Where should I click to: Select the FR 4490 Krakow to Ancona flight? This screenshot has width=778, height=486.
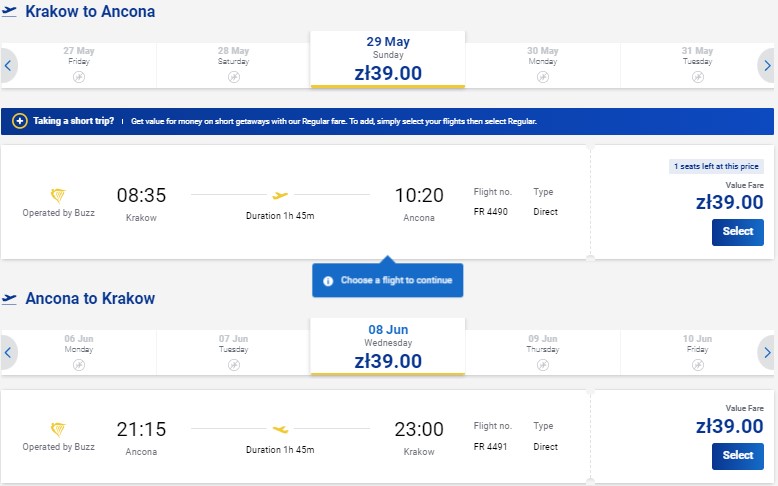tap(737, 232)
